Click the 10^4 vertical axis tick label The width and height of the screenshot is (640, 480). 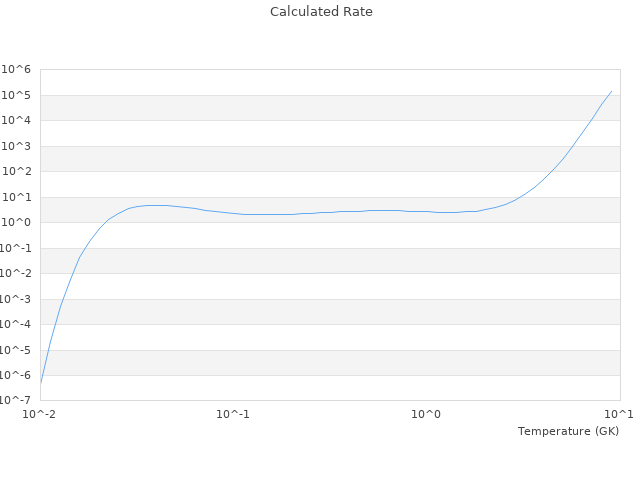pos(17,121)
